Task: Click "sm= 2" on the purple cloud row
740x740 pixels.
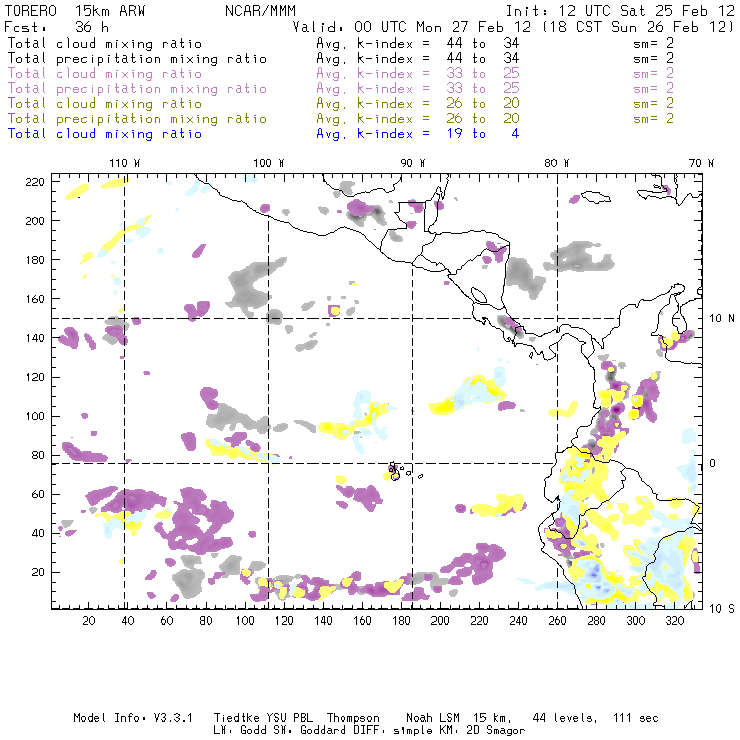Action: (x=653, y=73)
